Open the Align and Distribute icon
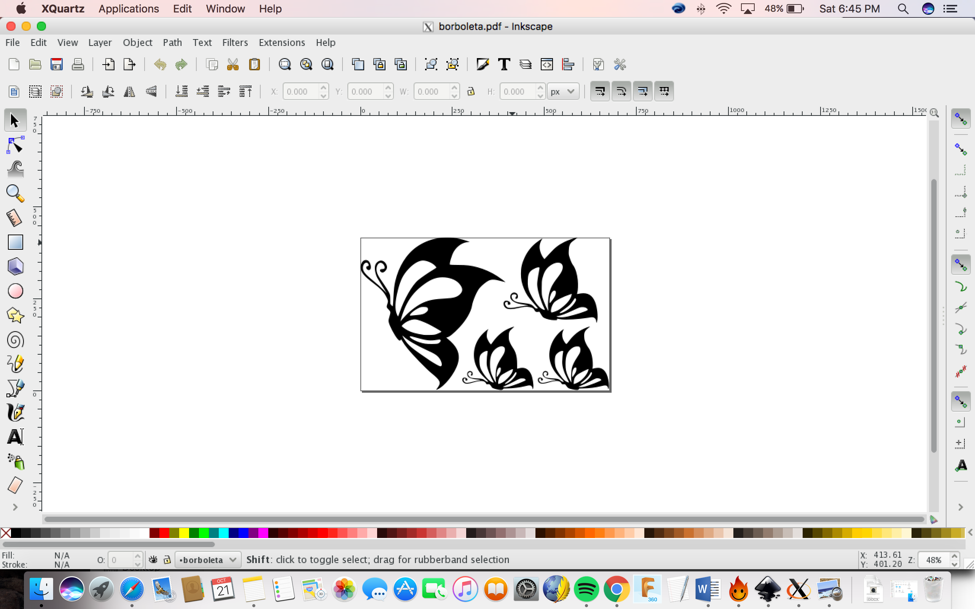The width and height of the screenshot is (975, 609). [x=568, y=64]
